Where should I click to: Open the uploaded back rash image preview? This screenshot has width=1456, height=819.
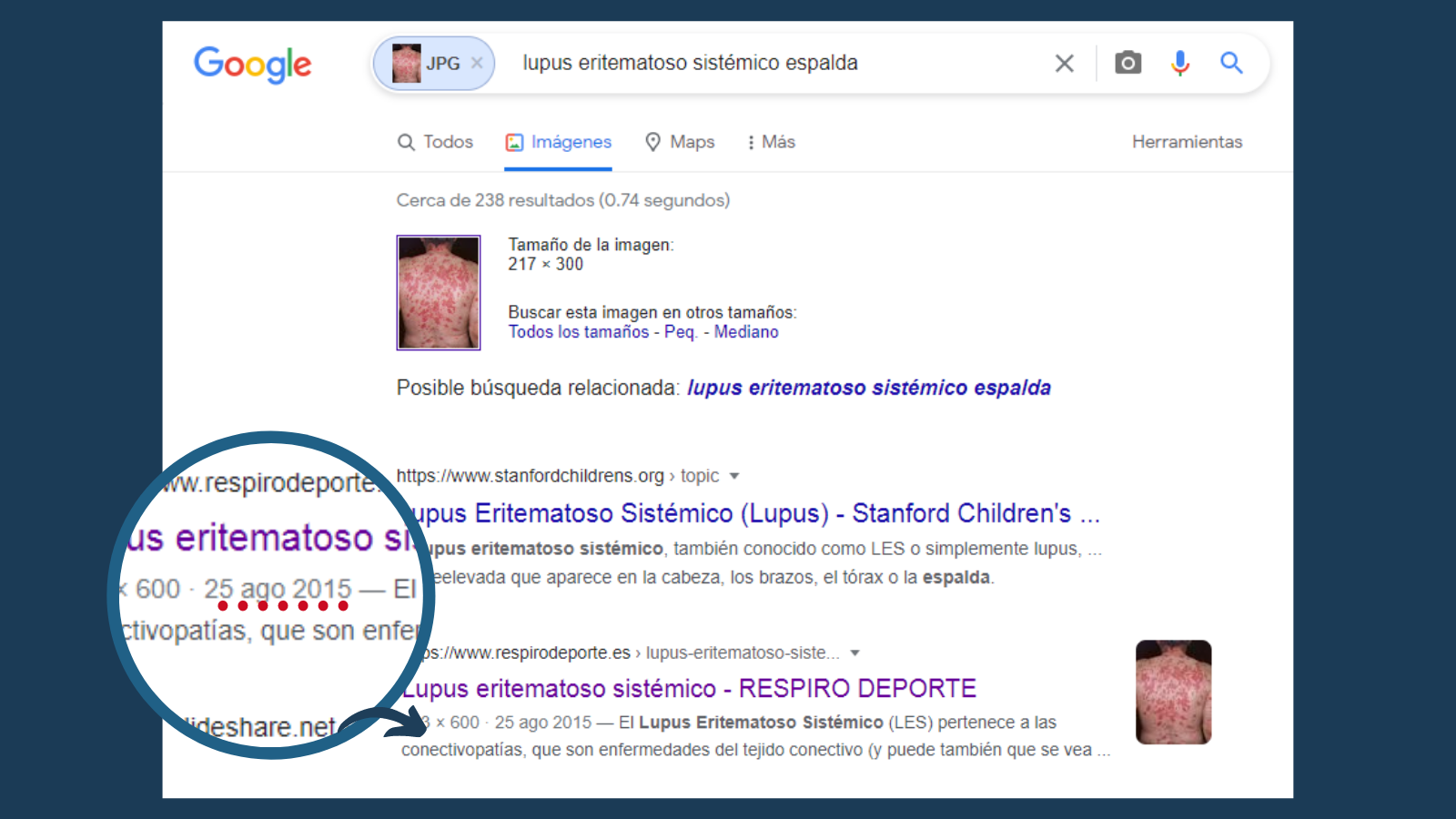click(x=439, y=292)
